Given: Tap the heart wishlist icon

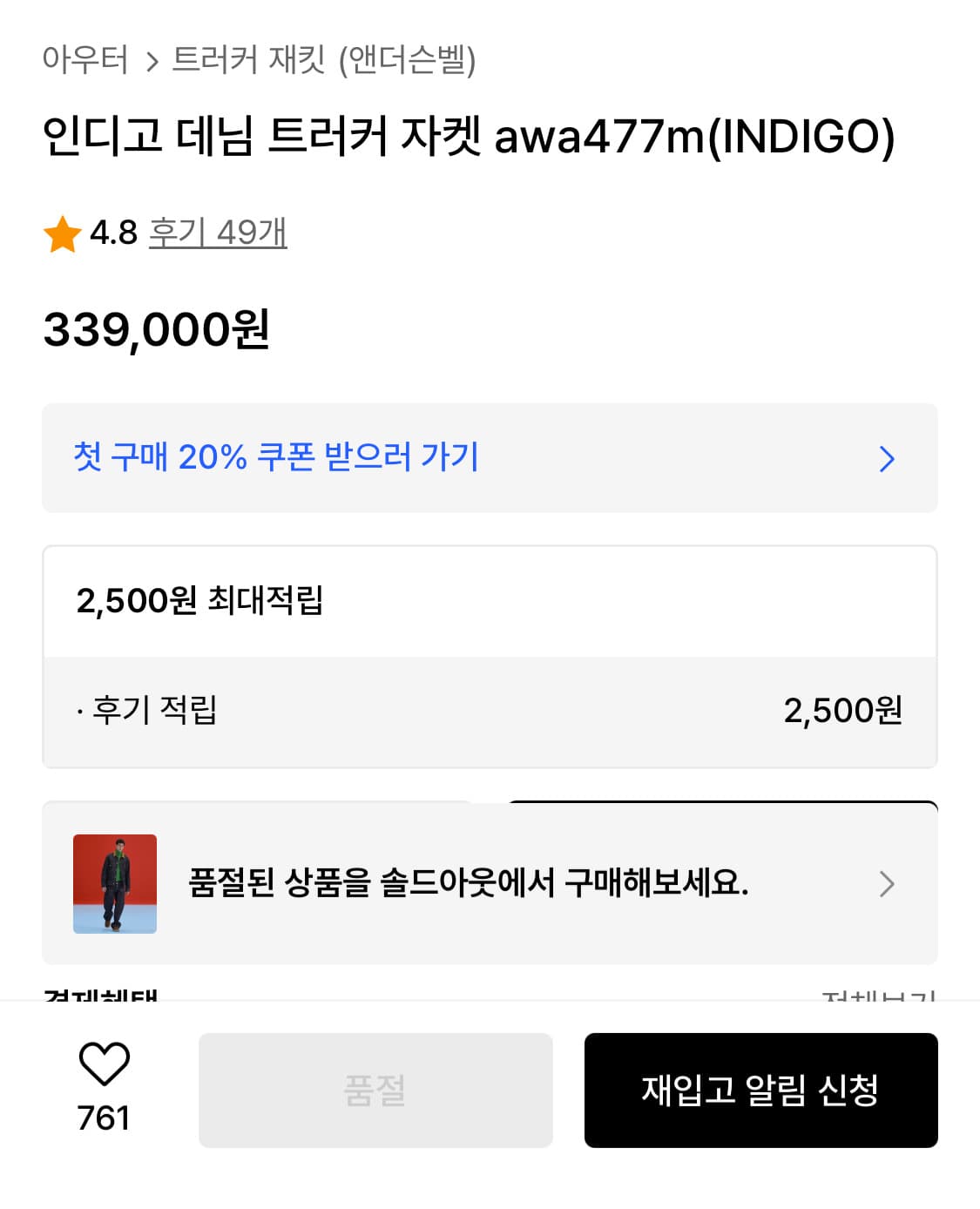Looking at the screenshot, I should [x=104, y=1064].
